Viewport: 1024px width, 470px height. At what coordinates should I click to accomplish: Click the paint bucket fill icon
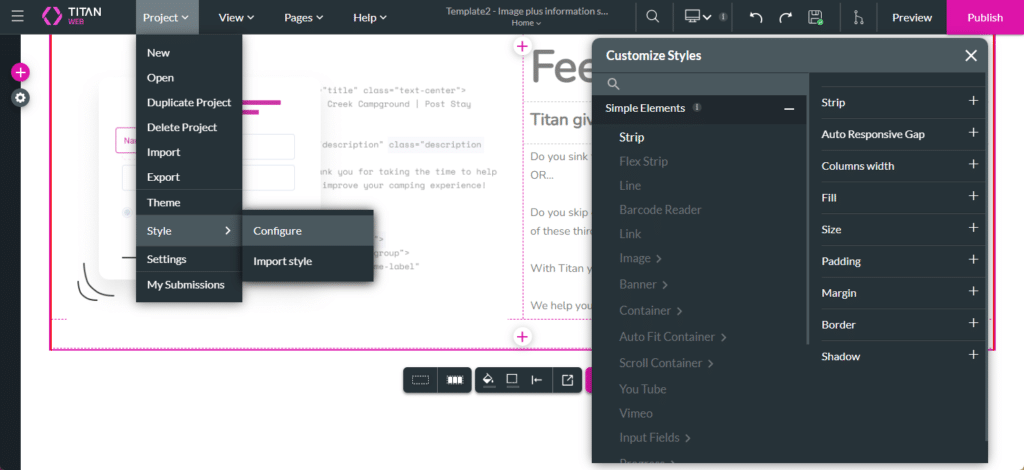click(x=488, y=380)
